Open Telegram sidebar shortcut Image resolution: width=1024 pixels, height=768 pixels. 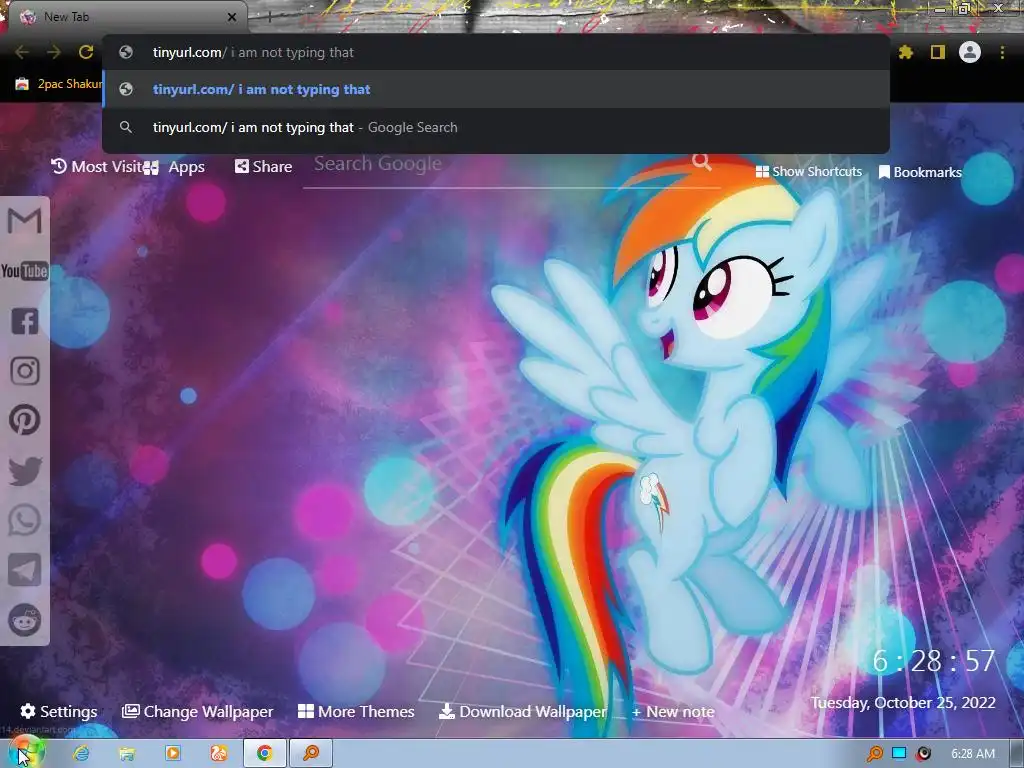(25, 569)
